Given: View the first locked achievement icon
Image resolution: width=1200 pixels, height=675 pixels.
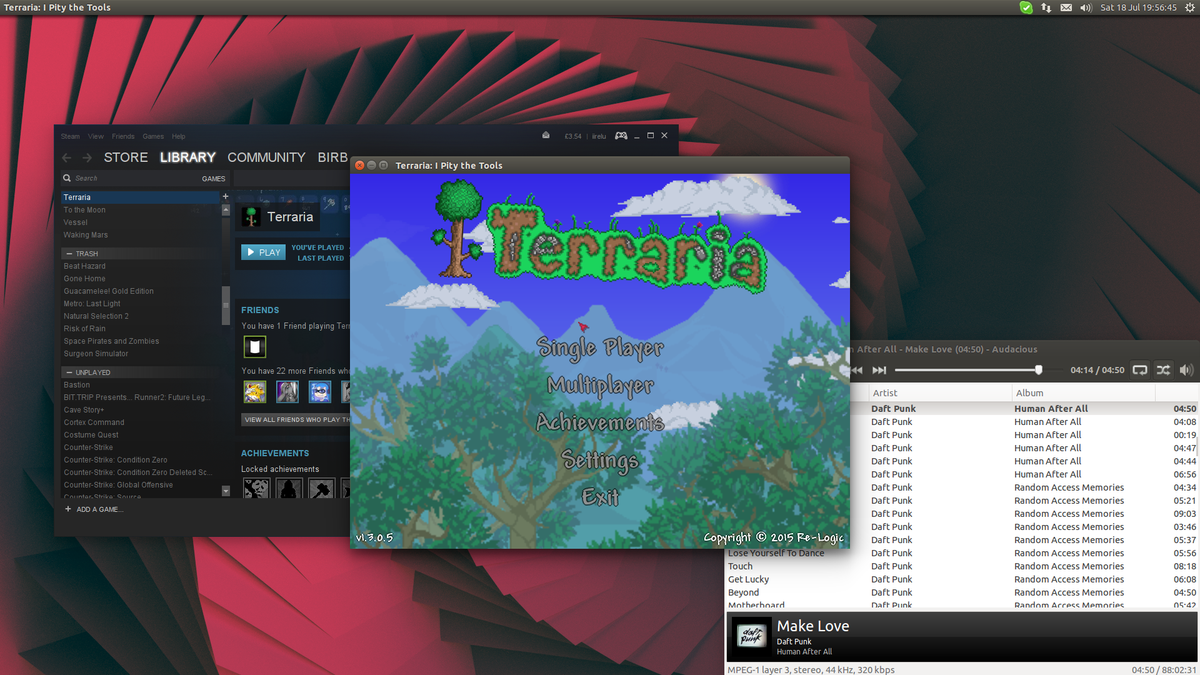Looking at the screenshot, I should (257, 488).
